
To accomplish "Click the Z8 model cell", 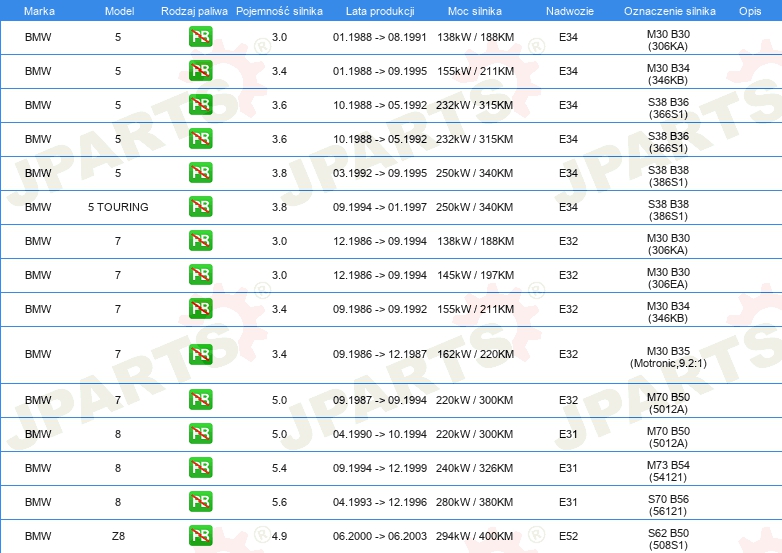I will [x=118, y=536].
